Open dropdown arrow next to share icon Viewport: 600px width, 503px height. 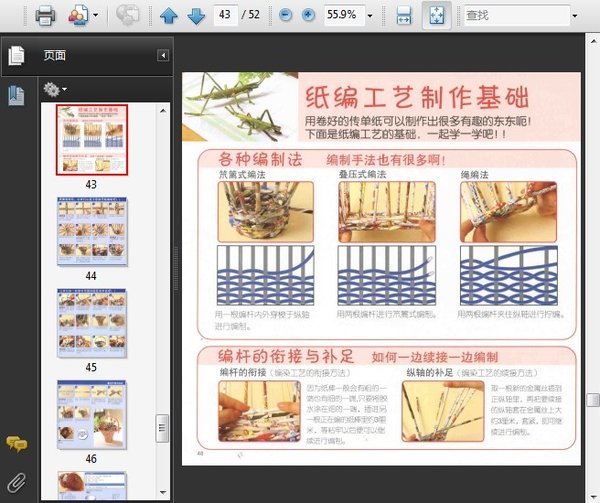pyautogui.click(x=96, y=16)
